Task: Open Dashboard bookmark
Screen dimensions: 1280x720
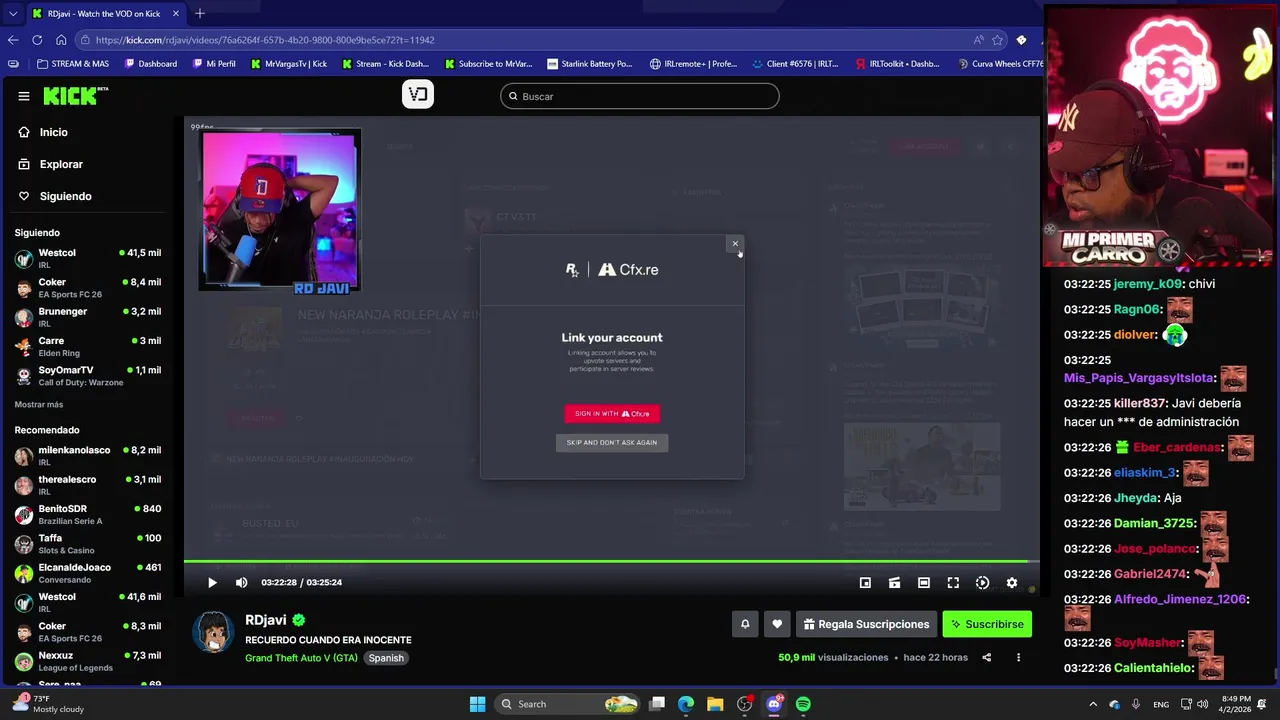Action: [x=150, y=64]
